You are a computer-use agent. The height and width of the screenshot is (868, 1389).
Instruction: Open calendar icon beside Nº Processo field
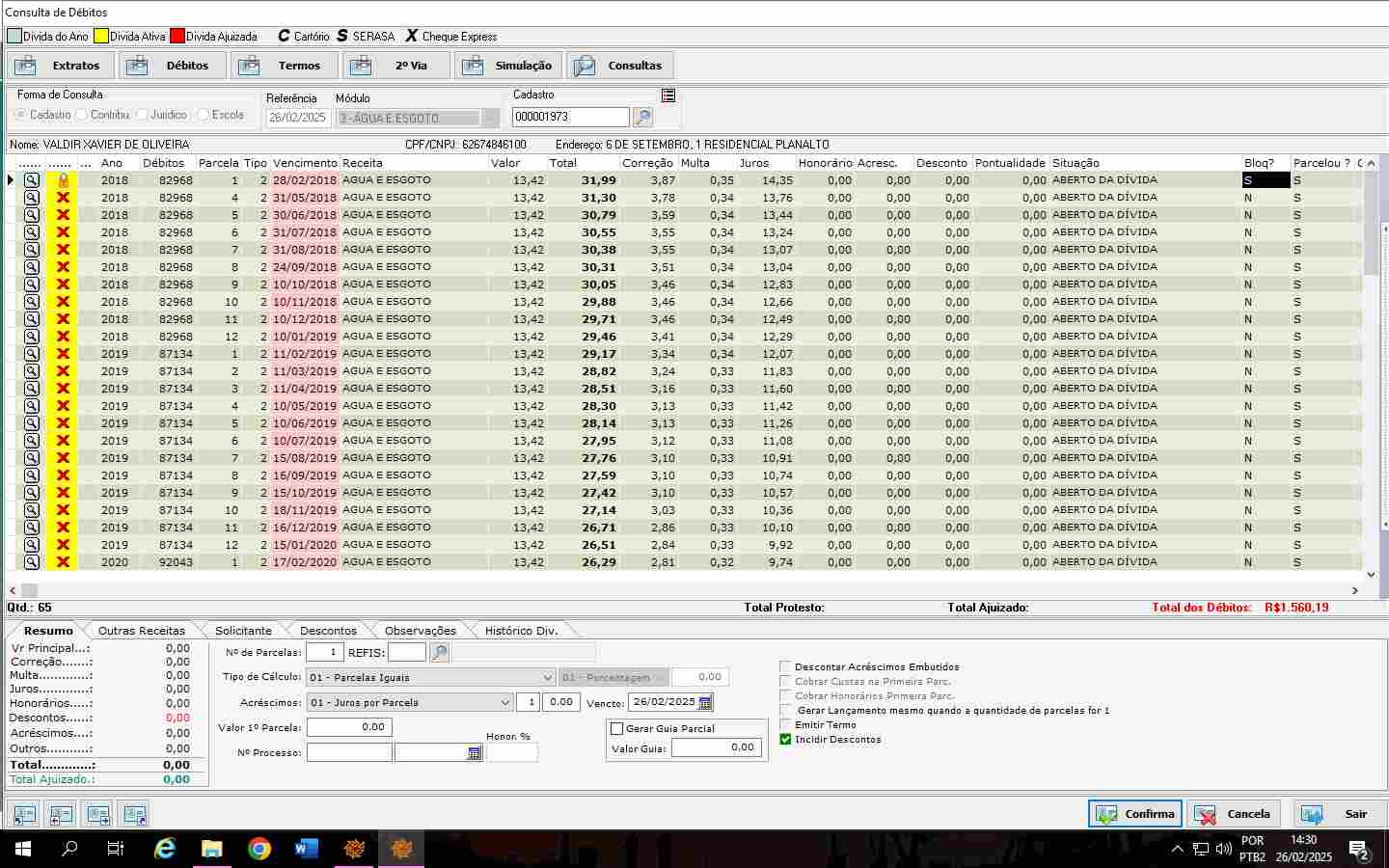pos(474,752)
